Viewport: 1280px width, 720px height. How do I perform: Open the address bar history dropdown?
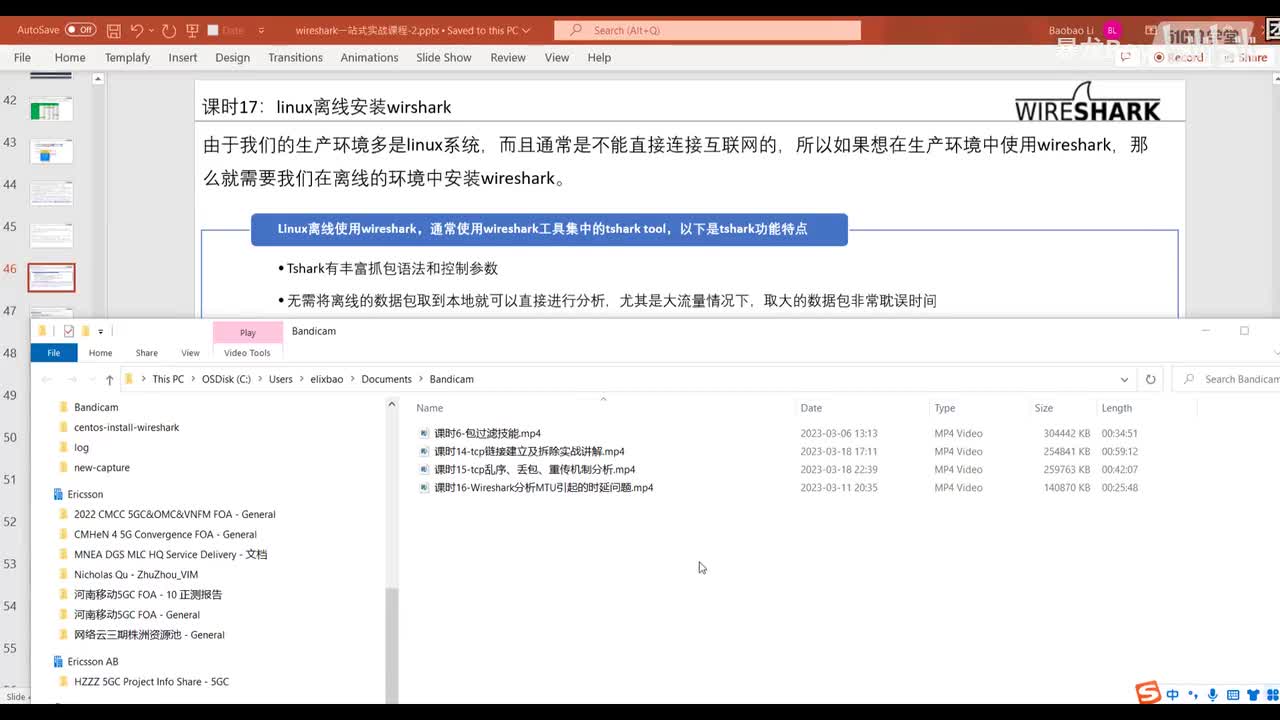(1124, 380)
